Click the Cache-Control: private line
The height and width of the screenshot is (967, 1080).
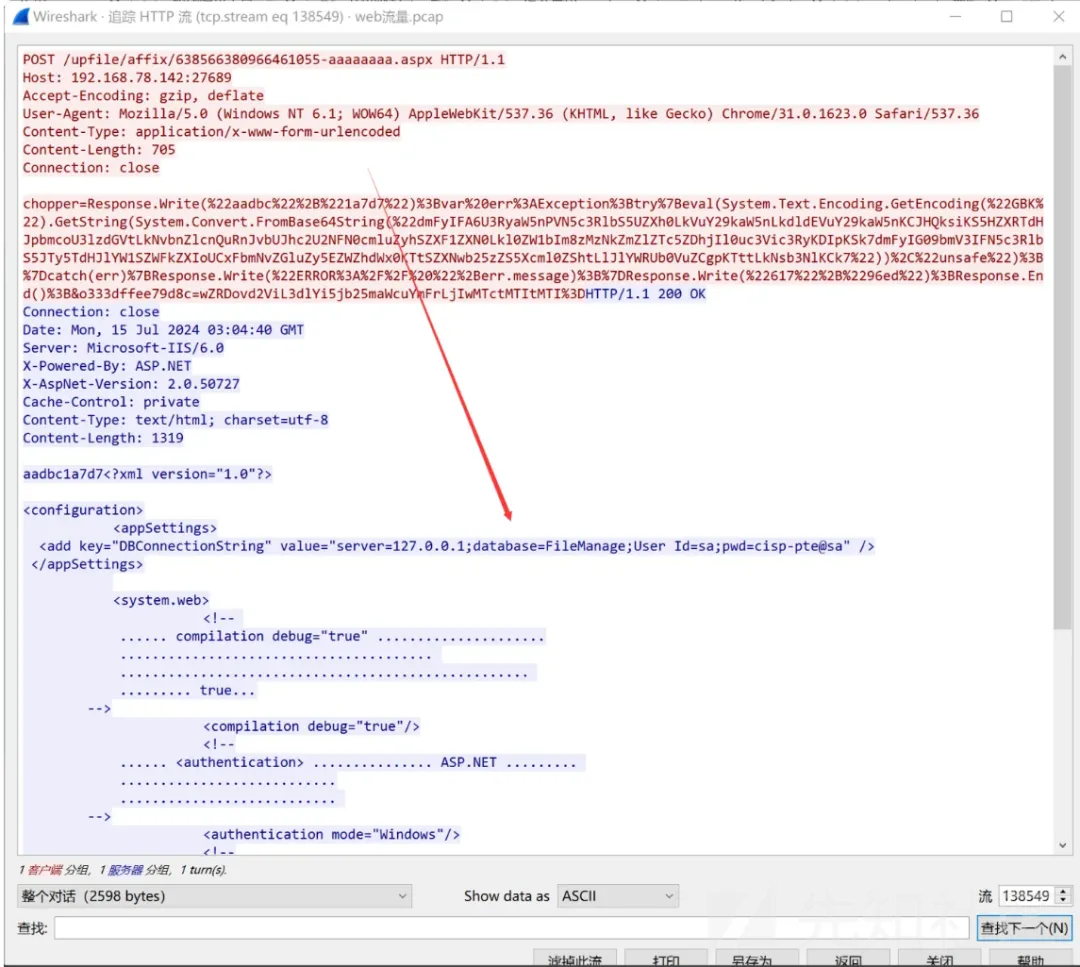click(x=111, y=402)
